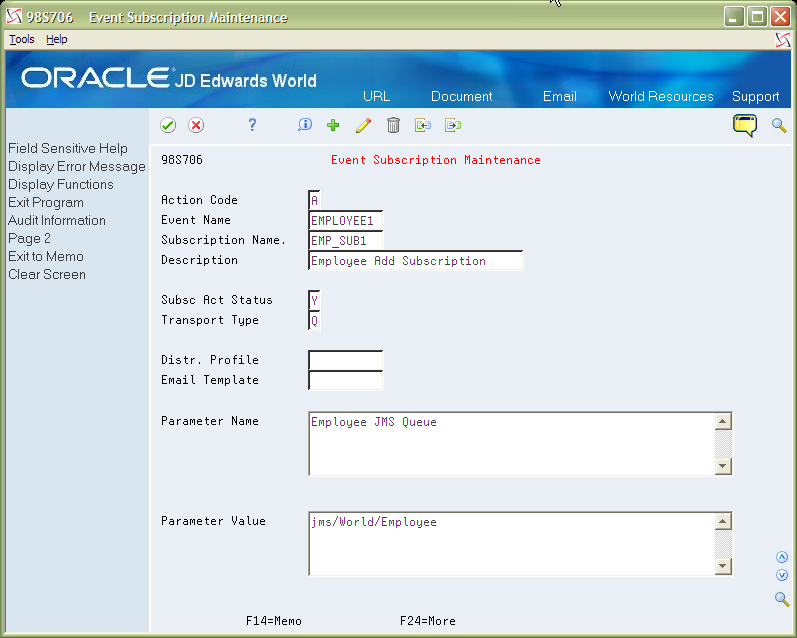Click Parameter Name scrollbar up arrow
The width and height of the screenshot is (797, 638).
tap(723, 421)
